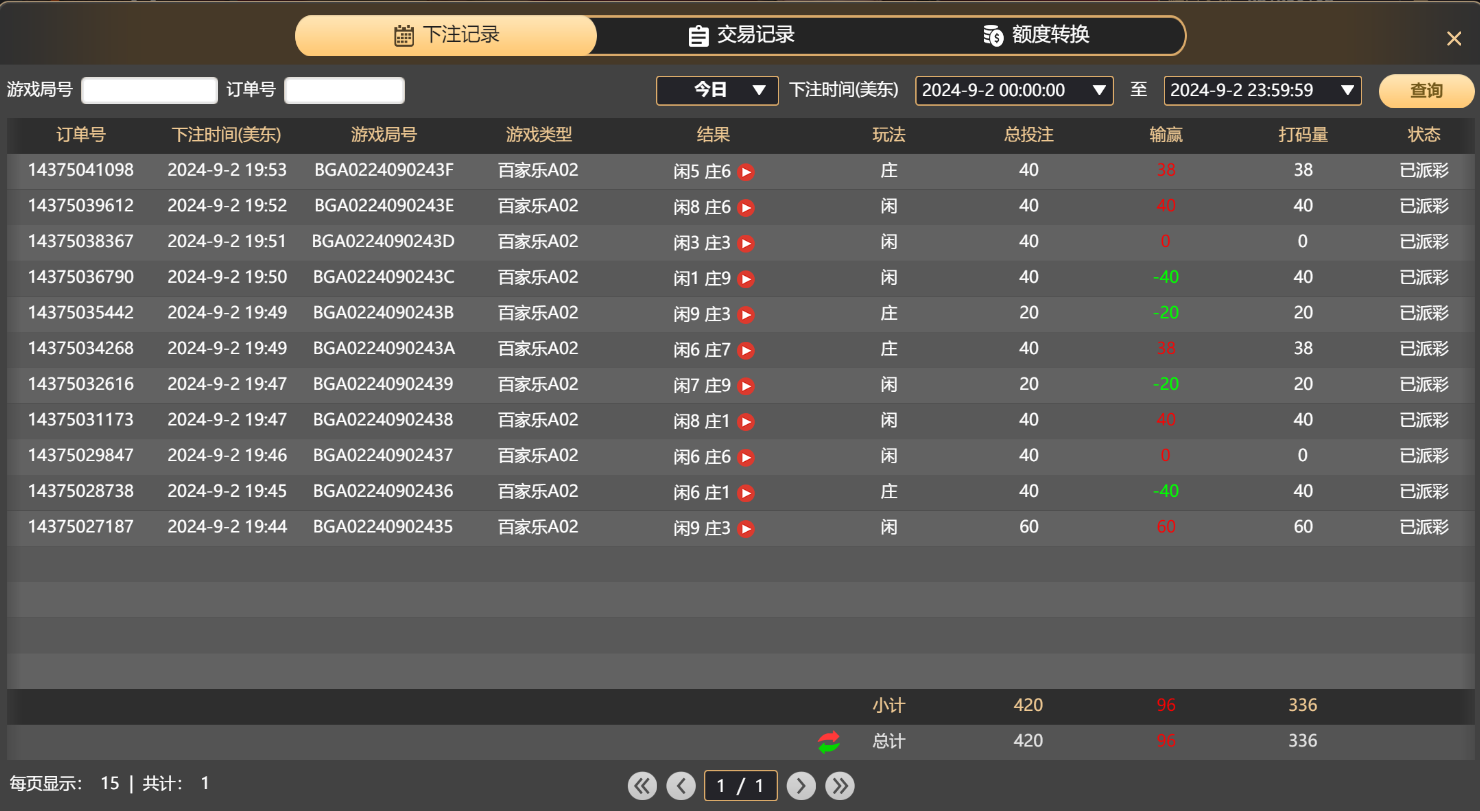Jump to last page with double-arrow icon

[x=840, y=785]
